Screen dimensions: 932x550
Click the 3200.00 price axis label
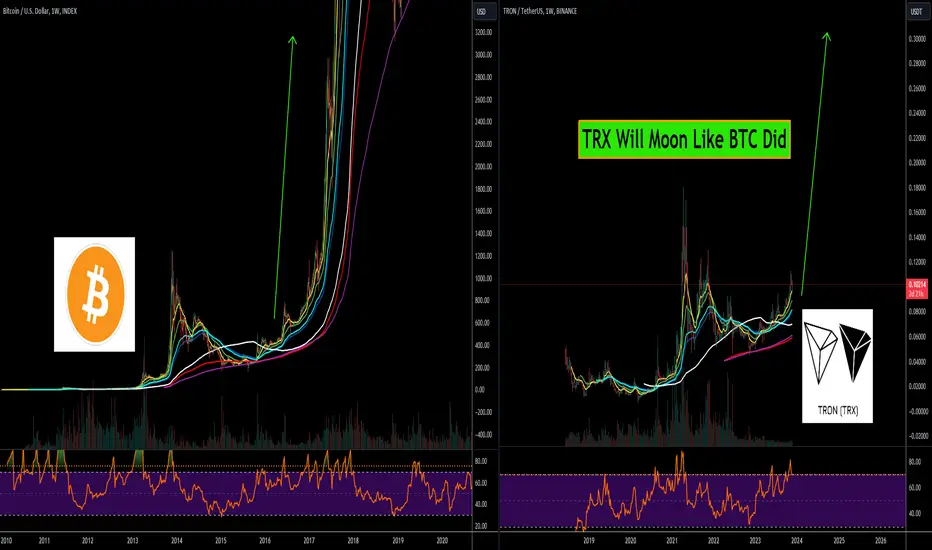point(484,32)
